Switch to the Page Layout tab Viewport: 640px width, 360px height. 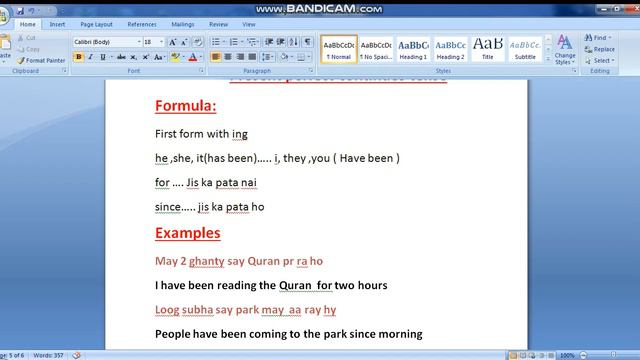(x=96, y=24)
